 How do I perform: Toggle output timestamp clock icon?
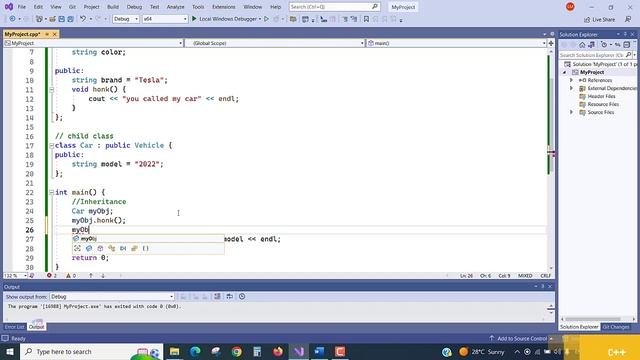tap(242, 296)
